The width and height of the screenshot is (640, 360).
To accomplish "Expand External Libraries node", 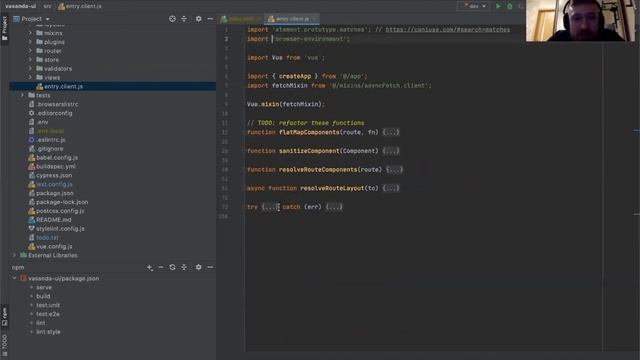I will pyautogui.click(x=14, y=255).
